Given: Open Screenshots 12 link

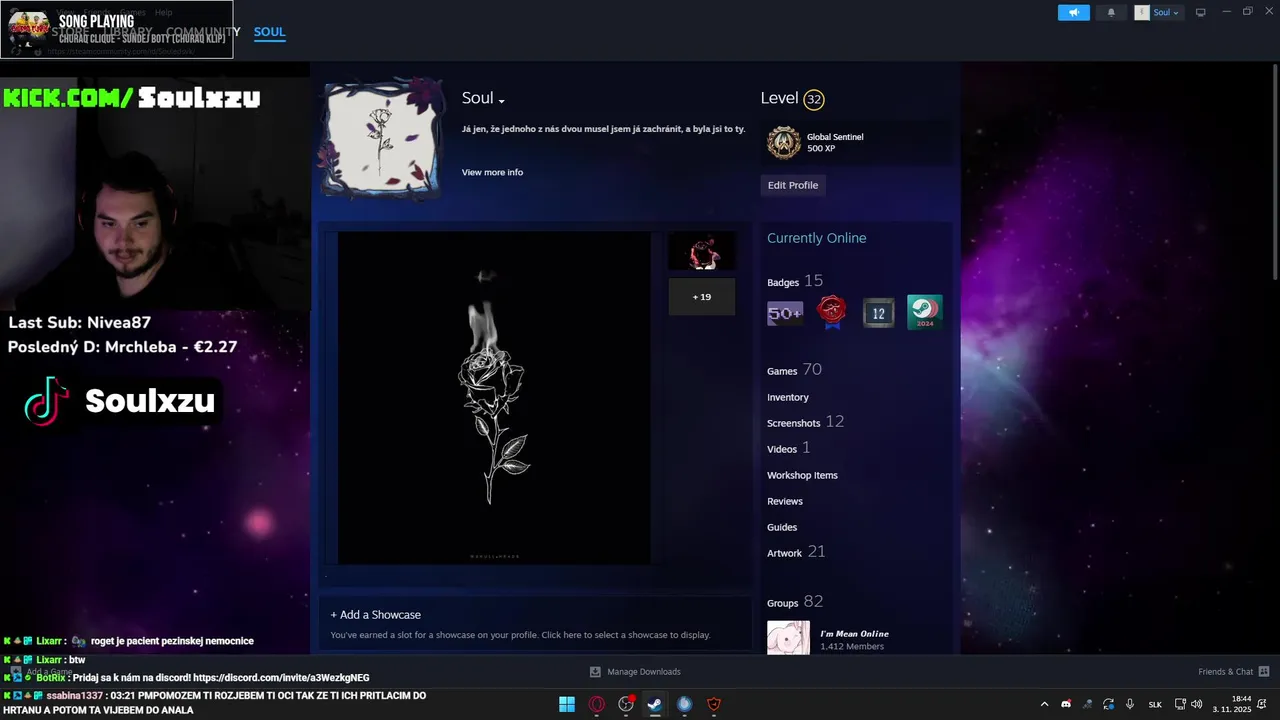Looking at the screenshot, I should pos(805,422).
